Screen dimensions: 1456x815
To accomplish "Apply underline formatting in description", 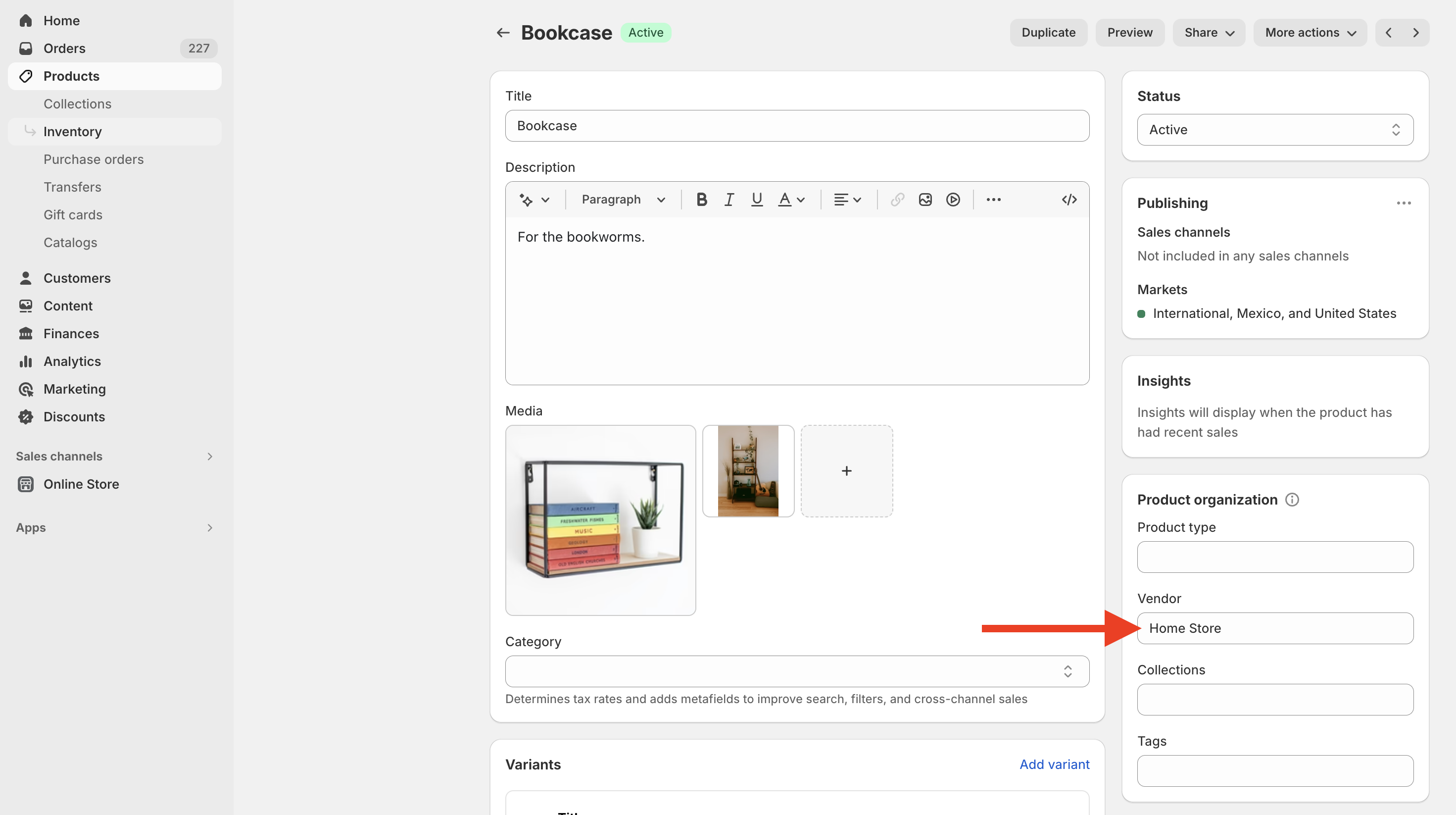I will [757, 200].
